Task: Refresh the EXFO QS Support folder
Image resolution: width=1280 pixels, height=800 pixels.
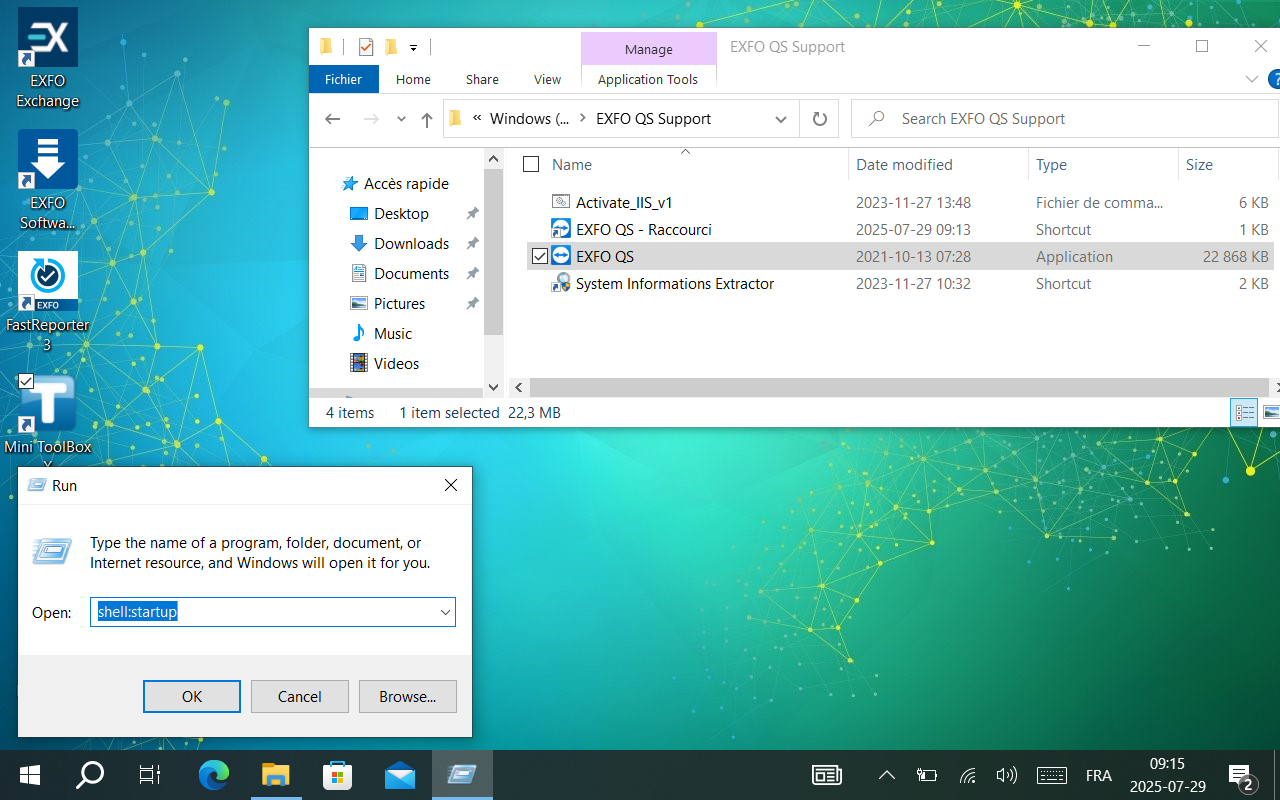Action: pos(820,119)
